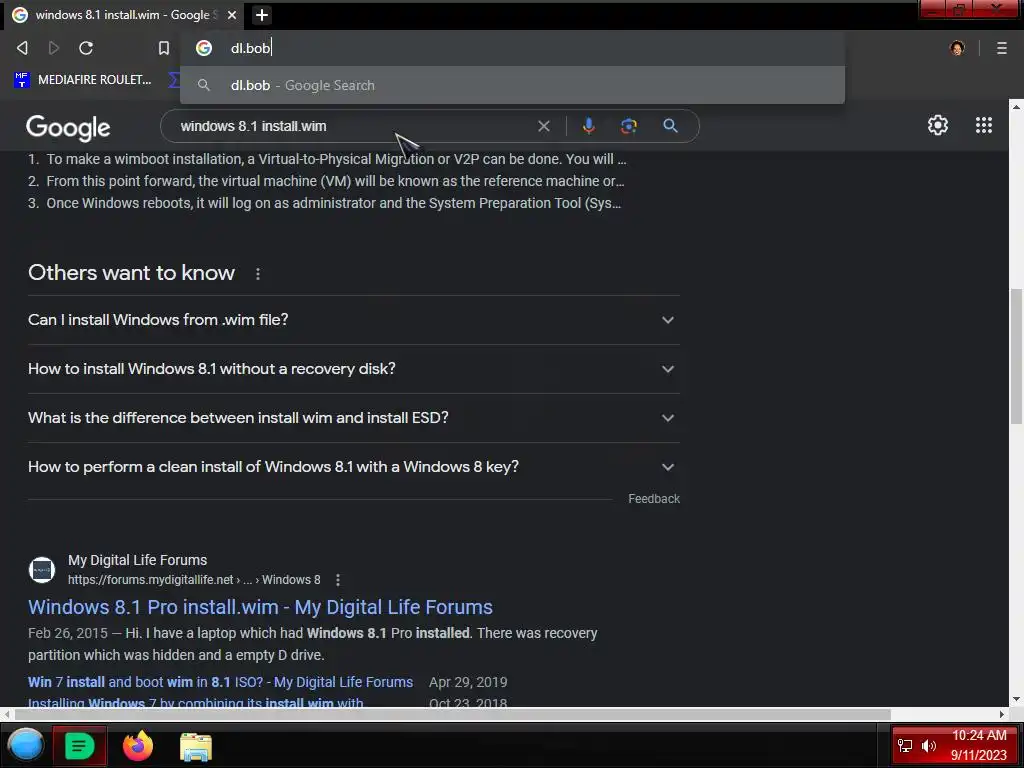Click the 'My Digital Life Forums' site name

(x=137, y=560)
